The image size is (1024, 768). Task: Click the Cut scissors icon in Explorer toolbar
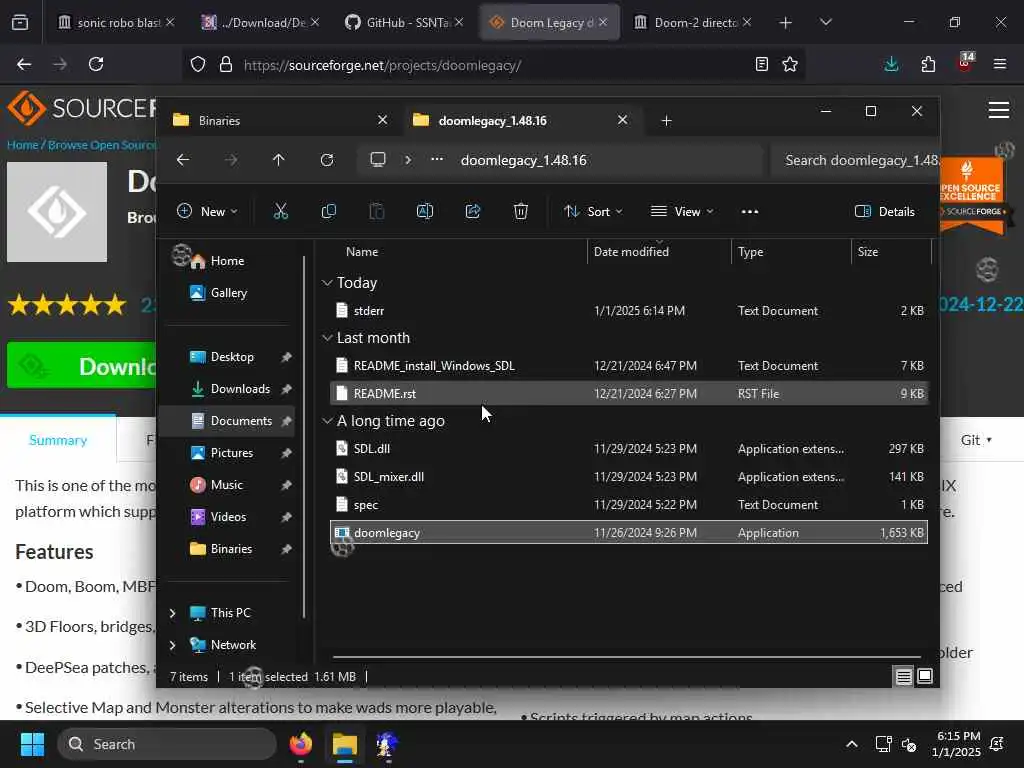click(280, 211)
